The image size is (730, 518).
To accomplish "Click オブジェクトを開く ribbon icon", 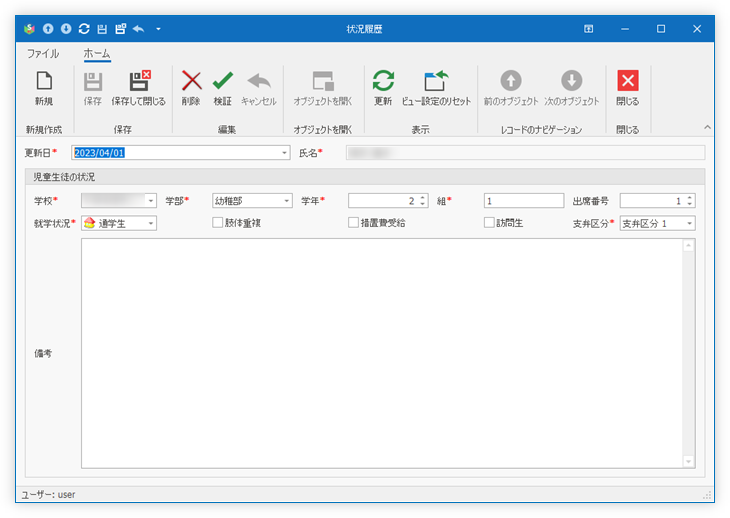I will pyautogui.click(x=323, y=88).
